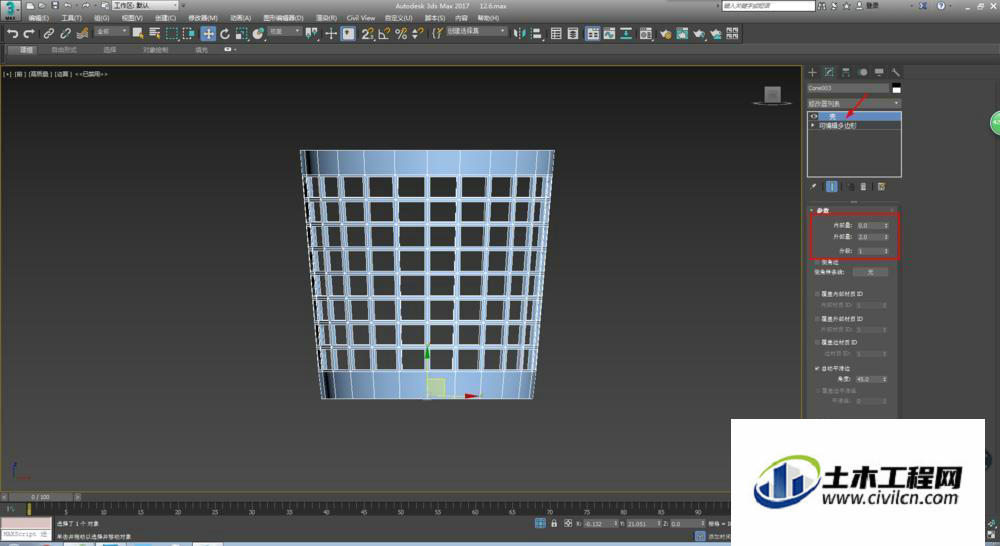Click Select and Manipulate crosshair icon
This screenshot has height=546, width=1000.
coord(330,34)
